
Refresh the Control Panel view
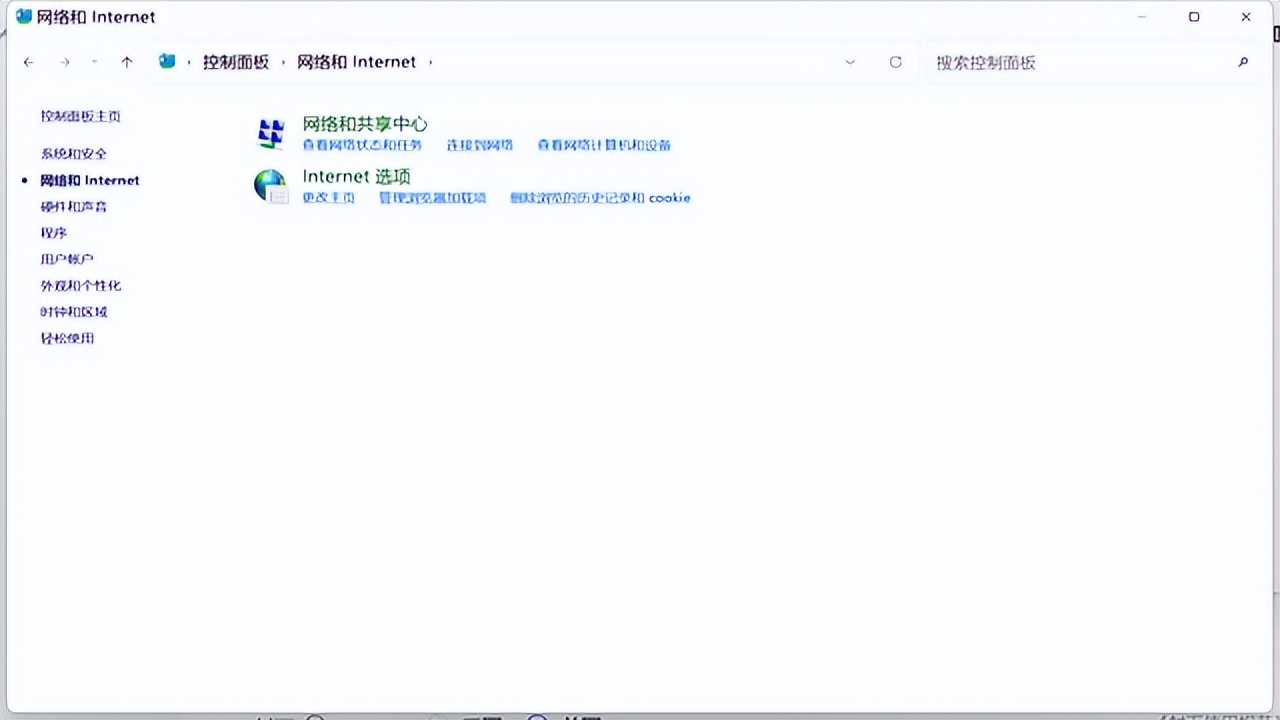pos(895,62)
